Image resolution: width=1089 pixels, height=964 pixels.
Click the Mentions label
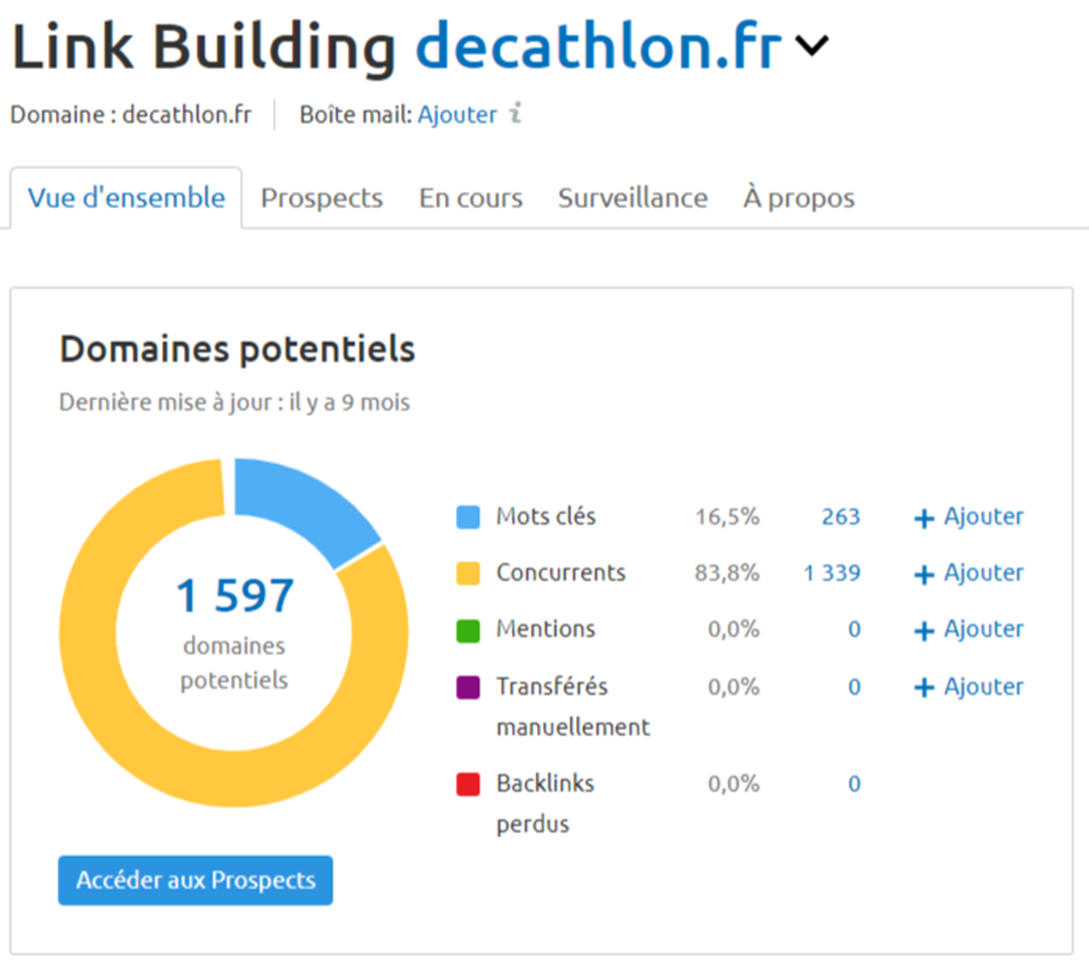point(546,629)
